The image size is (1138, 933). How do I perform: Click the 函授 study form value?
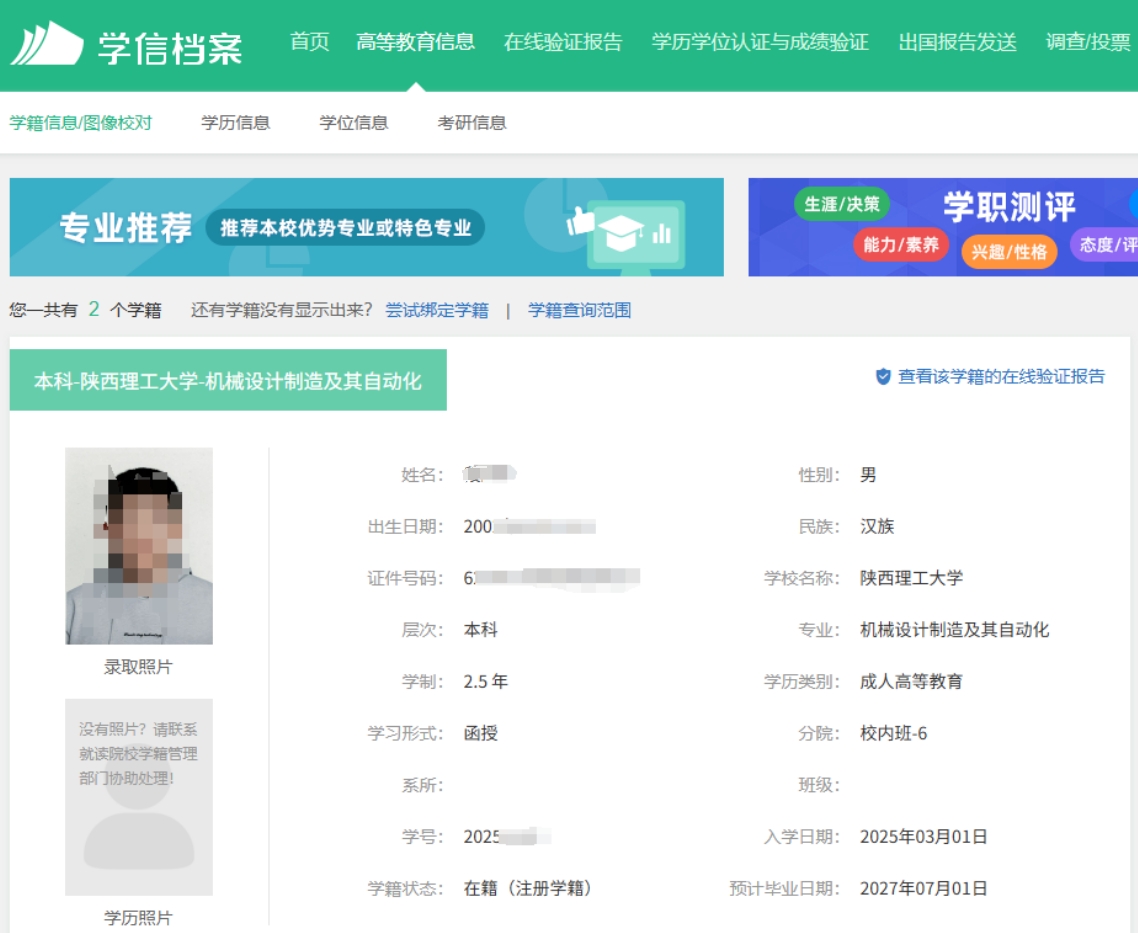point(480,733)
